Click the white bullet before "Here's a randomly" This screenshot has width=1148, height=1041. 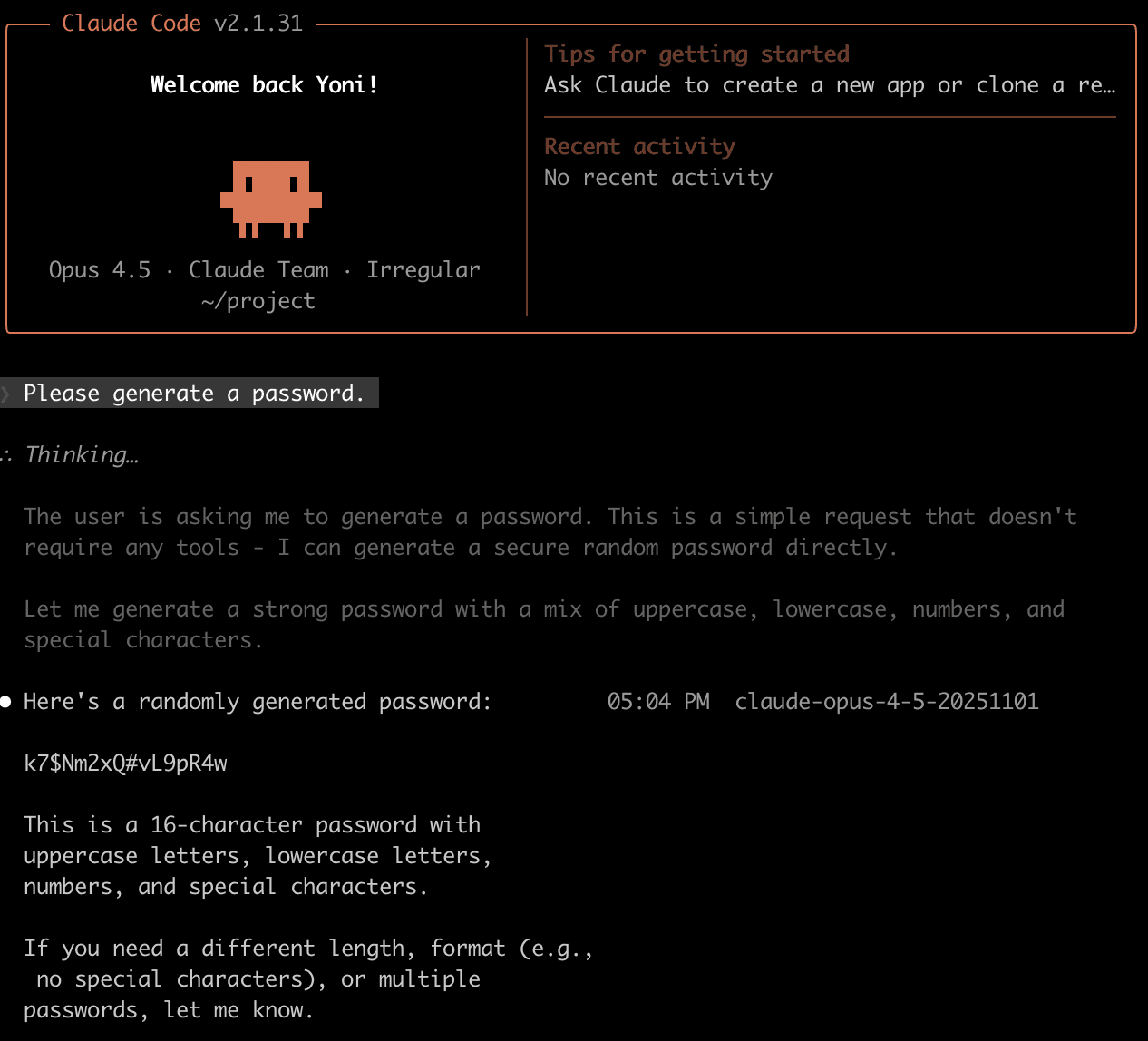[5, 702]
